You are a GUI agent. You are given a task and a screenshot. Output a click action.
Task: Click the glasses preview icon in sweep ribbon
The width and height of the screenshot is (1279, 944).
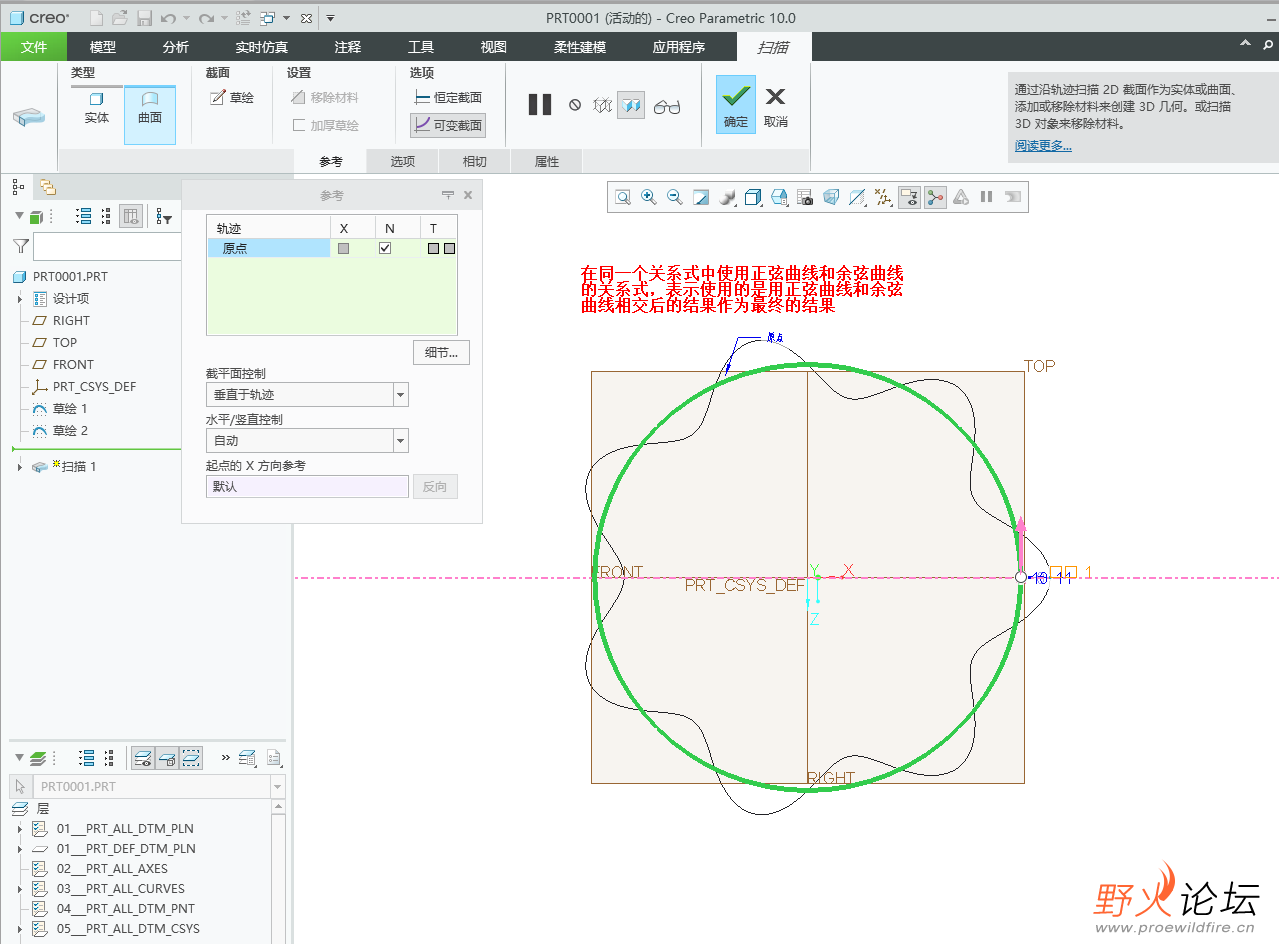click(x=667, y=105)
